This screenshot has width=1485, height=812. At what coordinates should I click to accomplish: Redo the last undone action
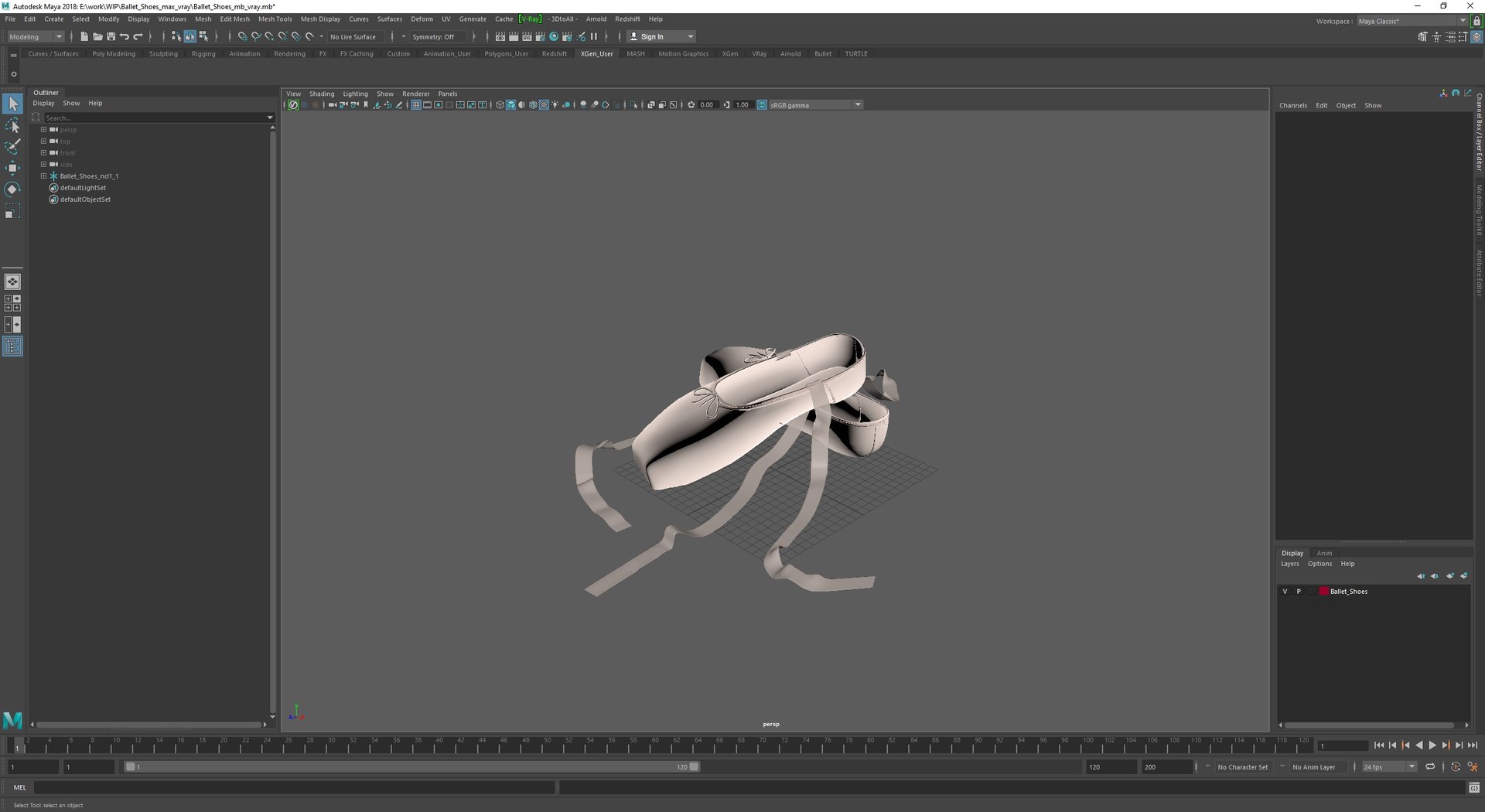pos(138,36)
